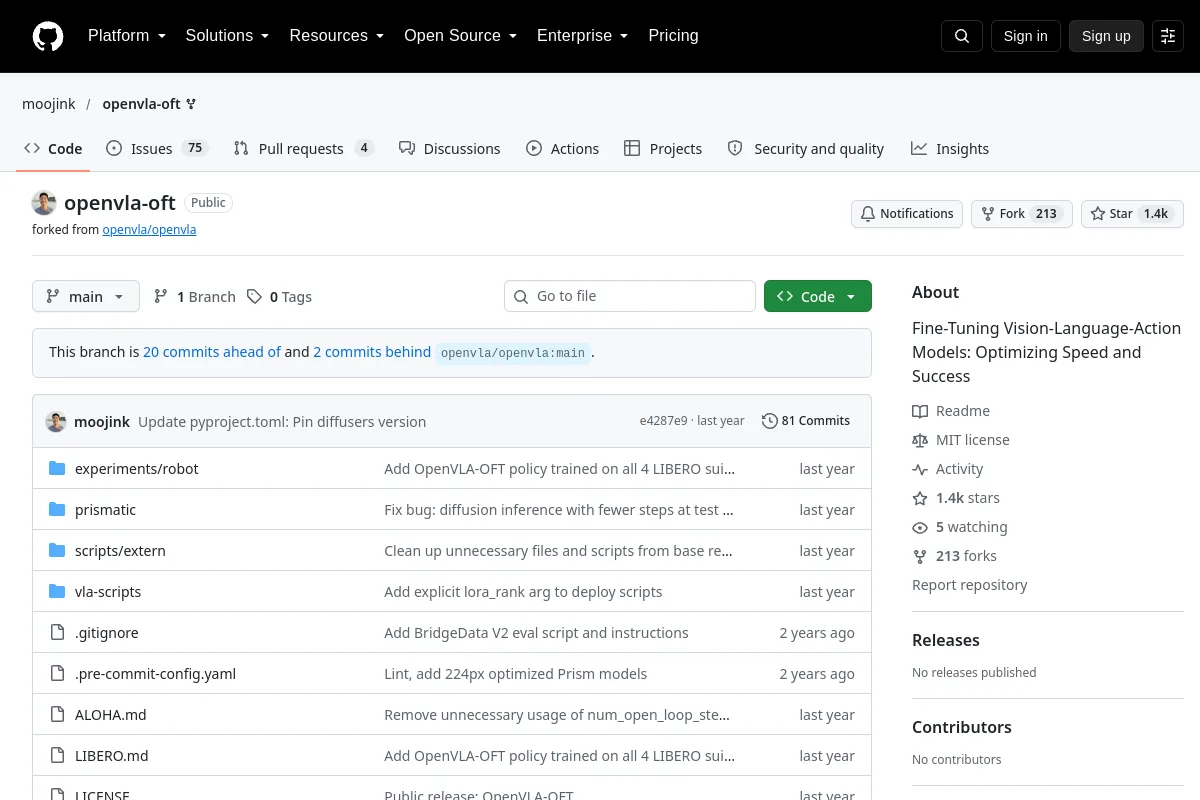Click the .pre-commit-config.yaml file icon

pos(57,673)
